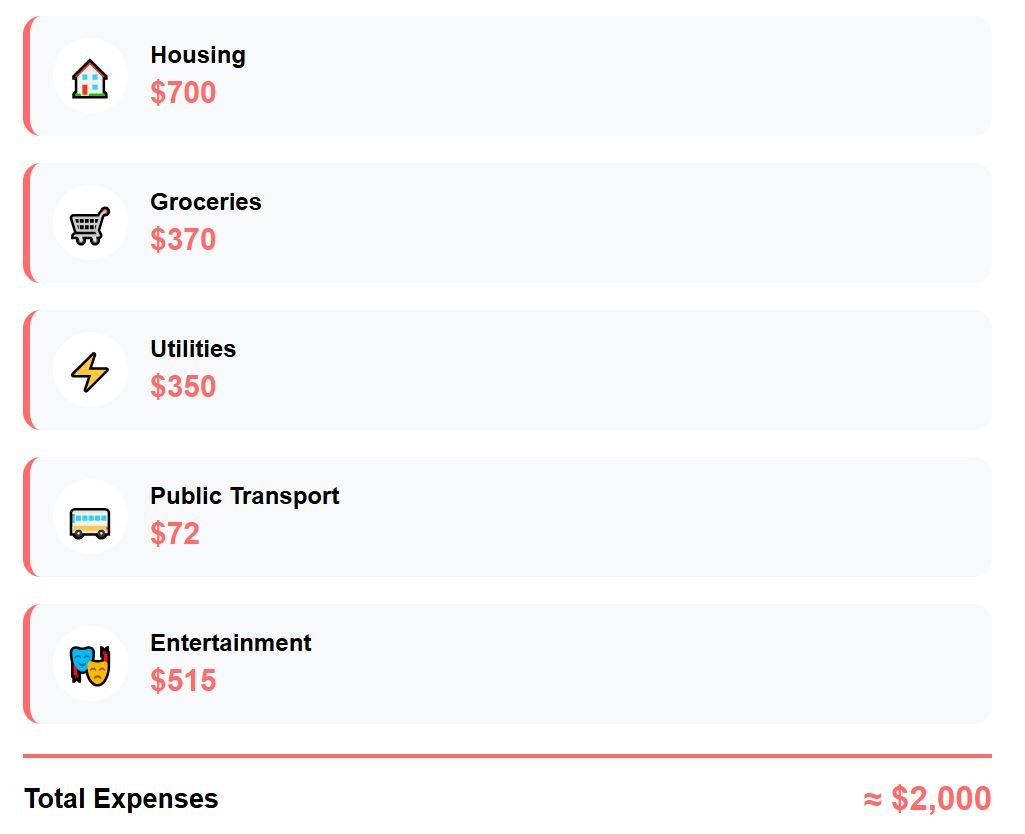Click the $700 Housing amount

click(183, 93)
